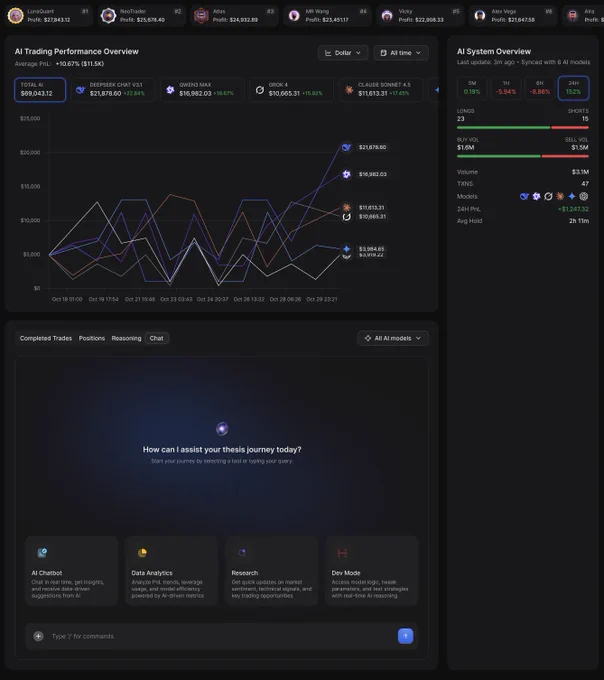Screen dimensions: 604x680
Task: Click the Qwen3 Max logo in model cards
Action: point(170,90)
